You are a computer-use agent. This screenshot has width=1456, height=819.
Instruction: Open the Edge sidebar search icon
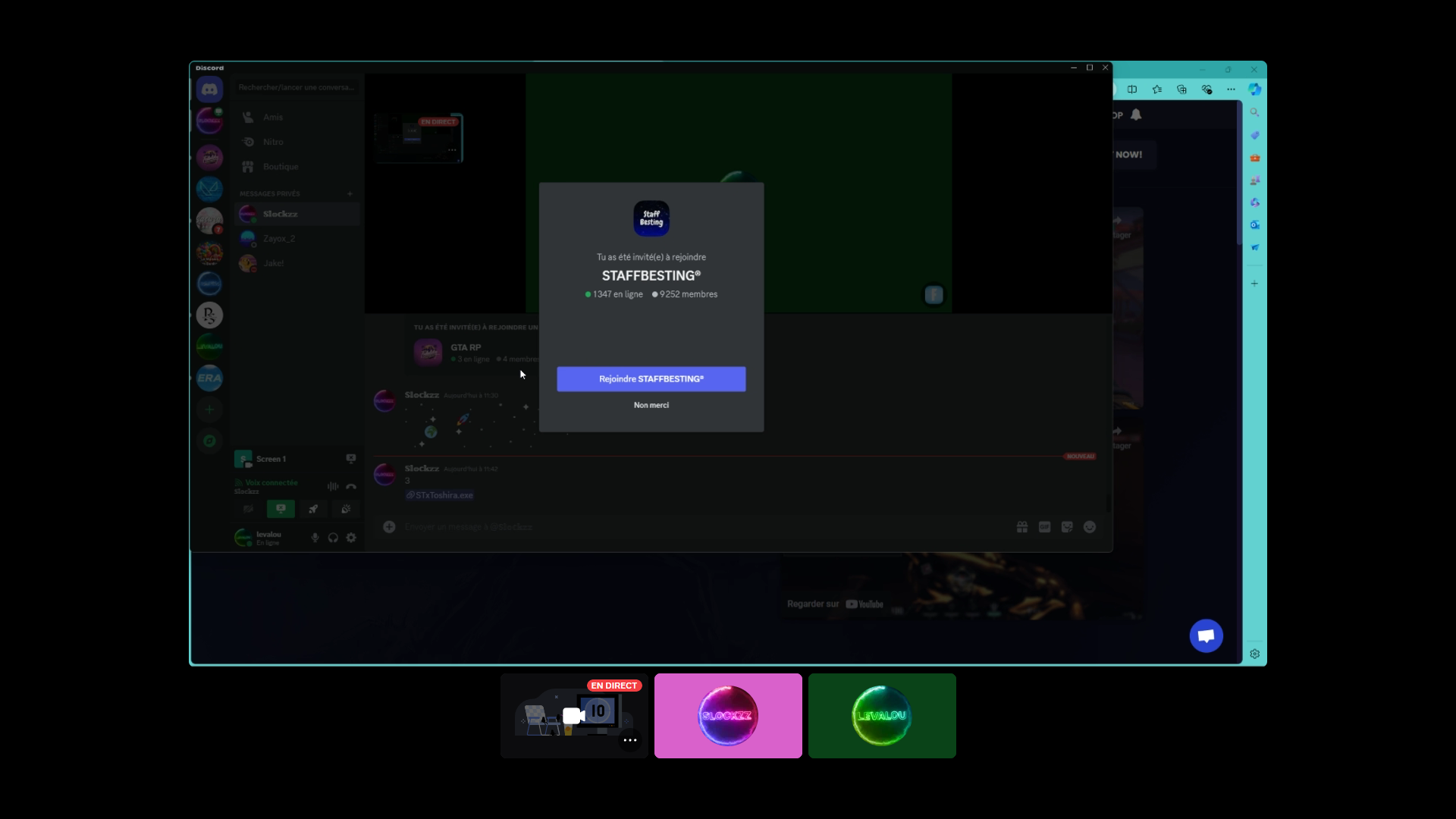[x=1255, y=112]
